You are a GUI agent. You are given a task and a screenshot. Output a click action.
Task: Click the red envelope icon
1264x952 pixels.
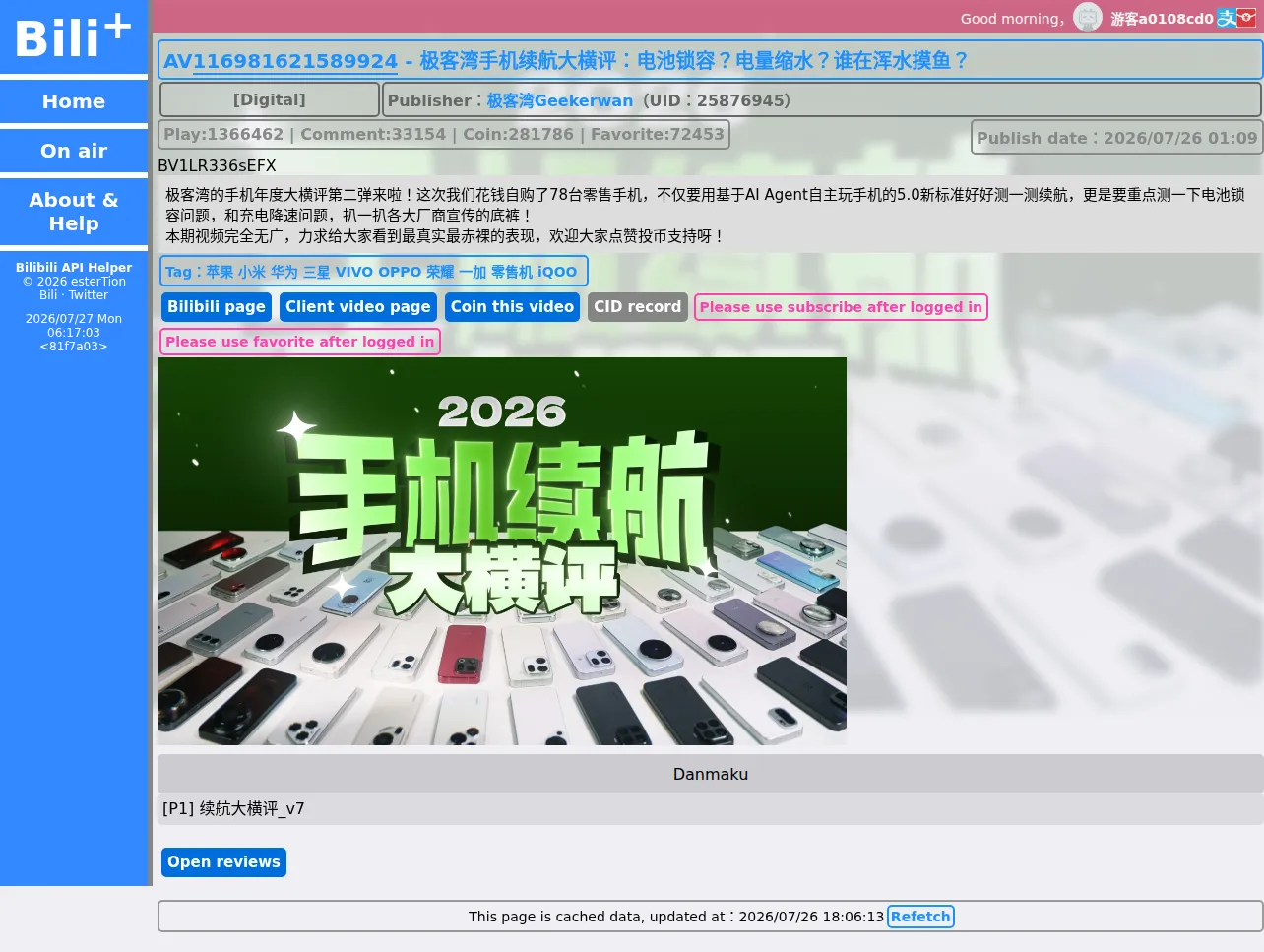(1247, 18)
